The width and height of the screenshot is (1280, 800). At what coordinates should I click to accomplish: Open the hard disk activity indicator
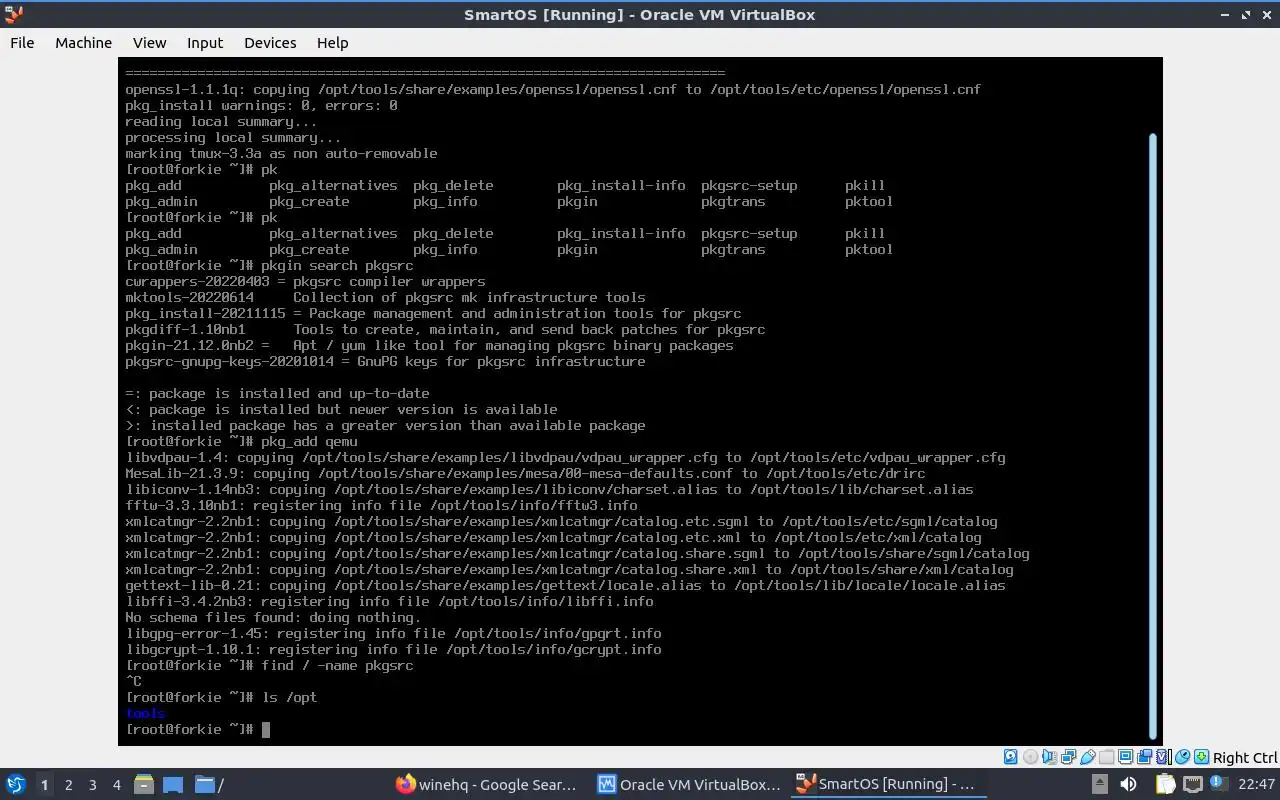coord(1010,757)
